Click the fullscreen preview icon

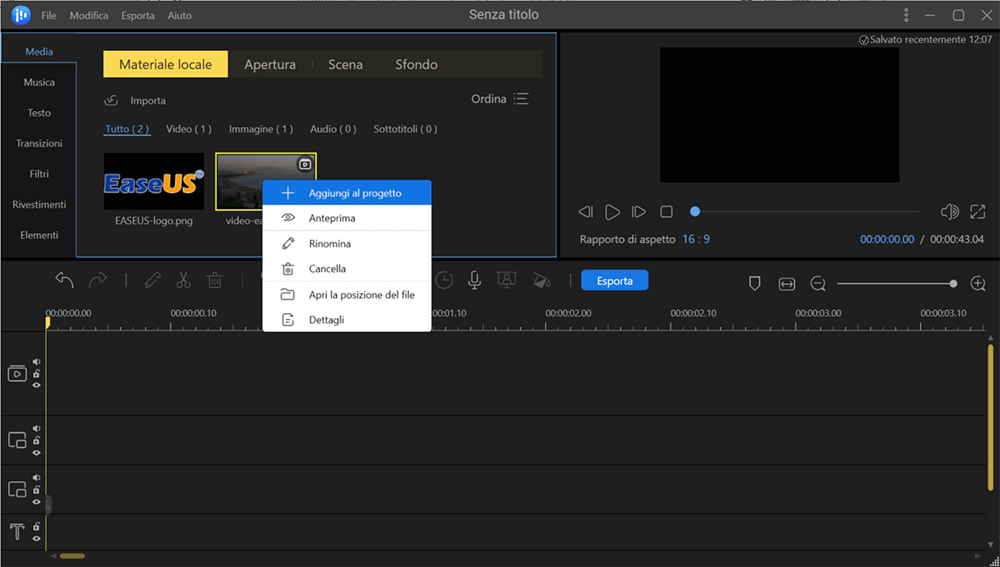[976, 212]
